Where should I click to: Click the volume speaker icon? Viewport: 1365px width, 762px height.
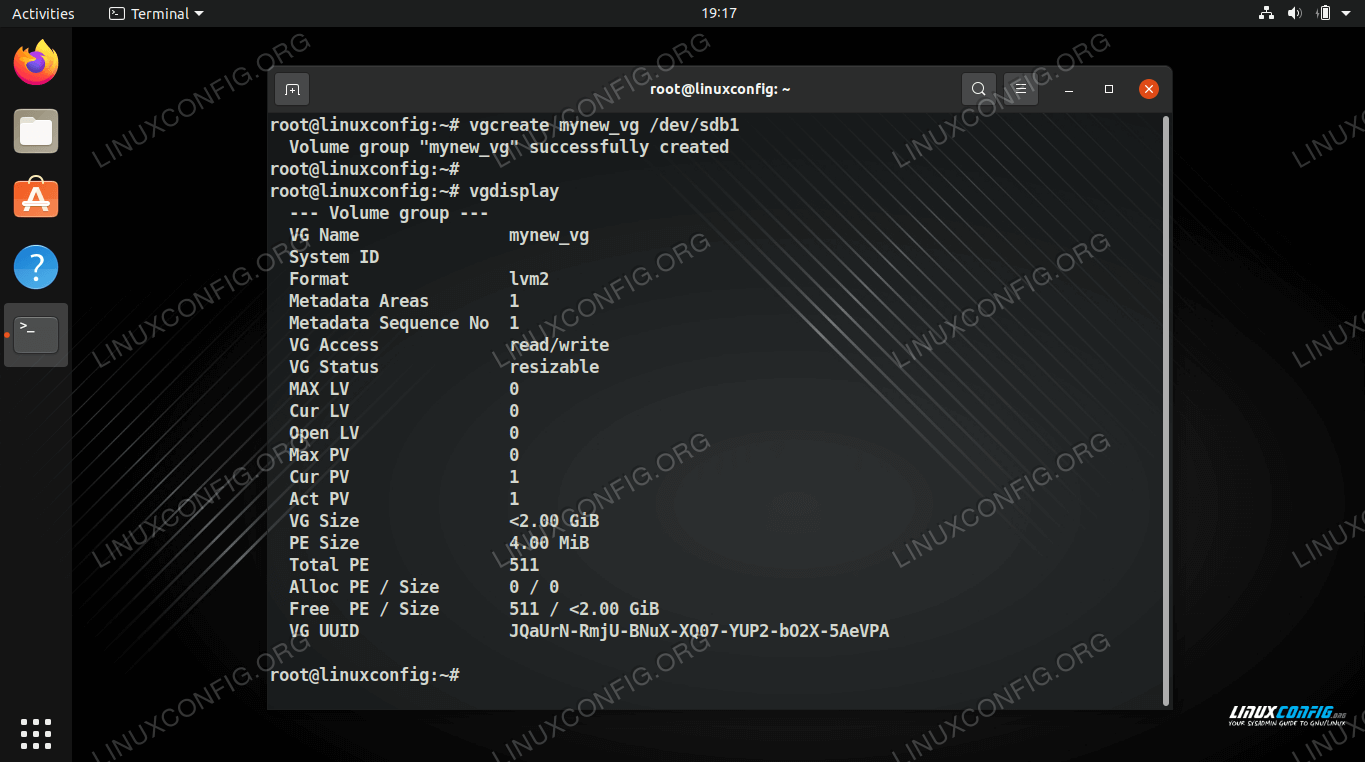[1294, 13]
